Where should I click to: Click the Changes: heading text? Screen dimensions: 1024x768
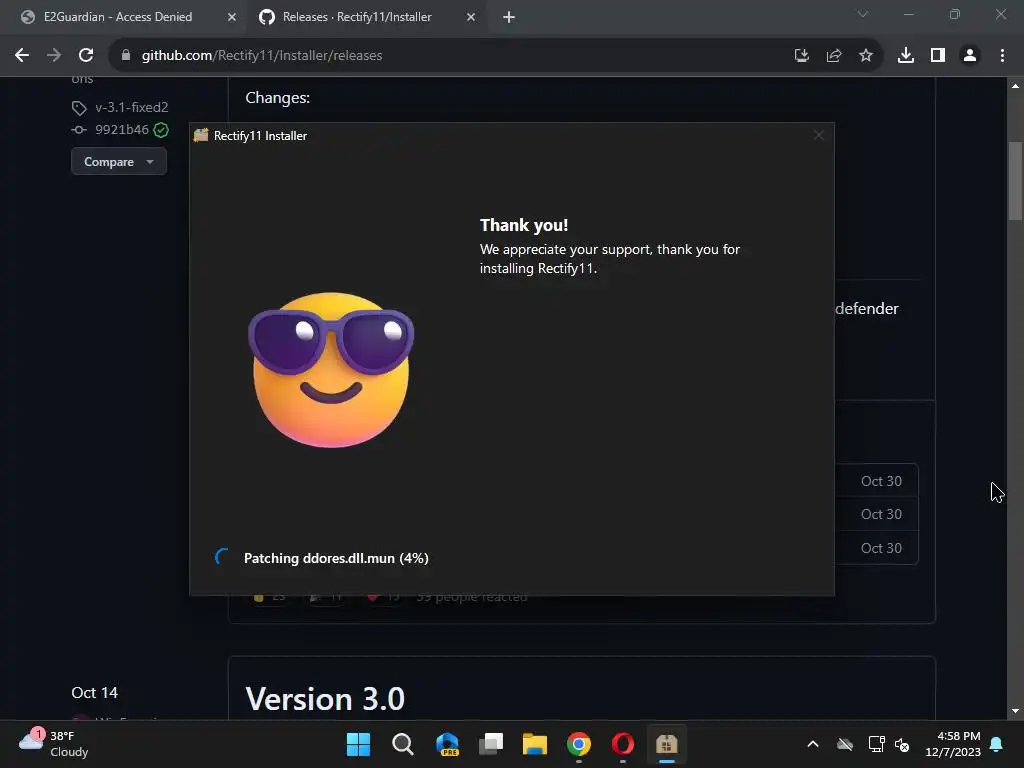(278, 98)
